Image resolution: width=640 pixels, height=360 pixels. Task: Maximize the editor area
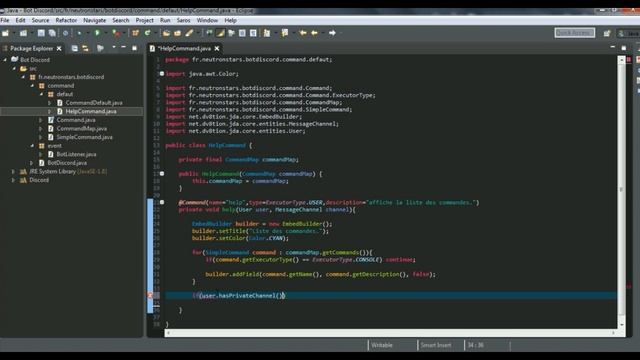click(x=624, y=48)
